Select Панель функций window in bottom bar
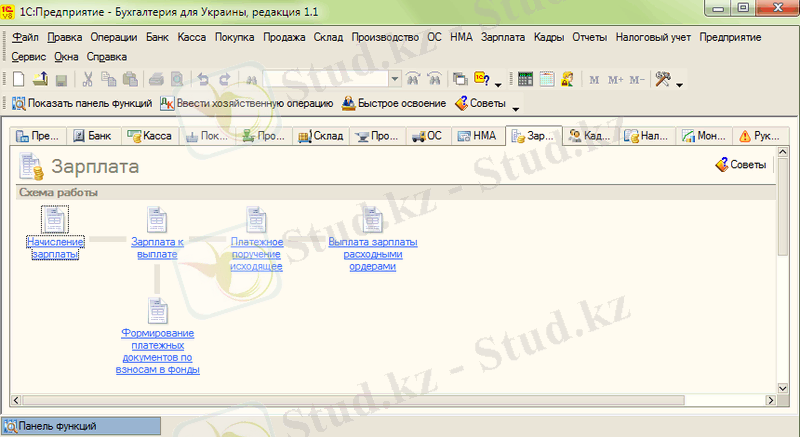The image size is (800, 437). [81, 426]
